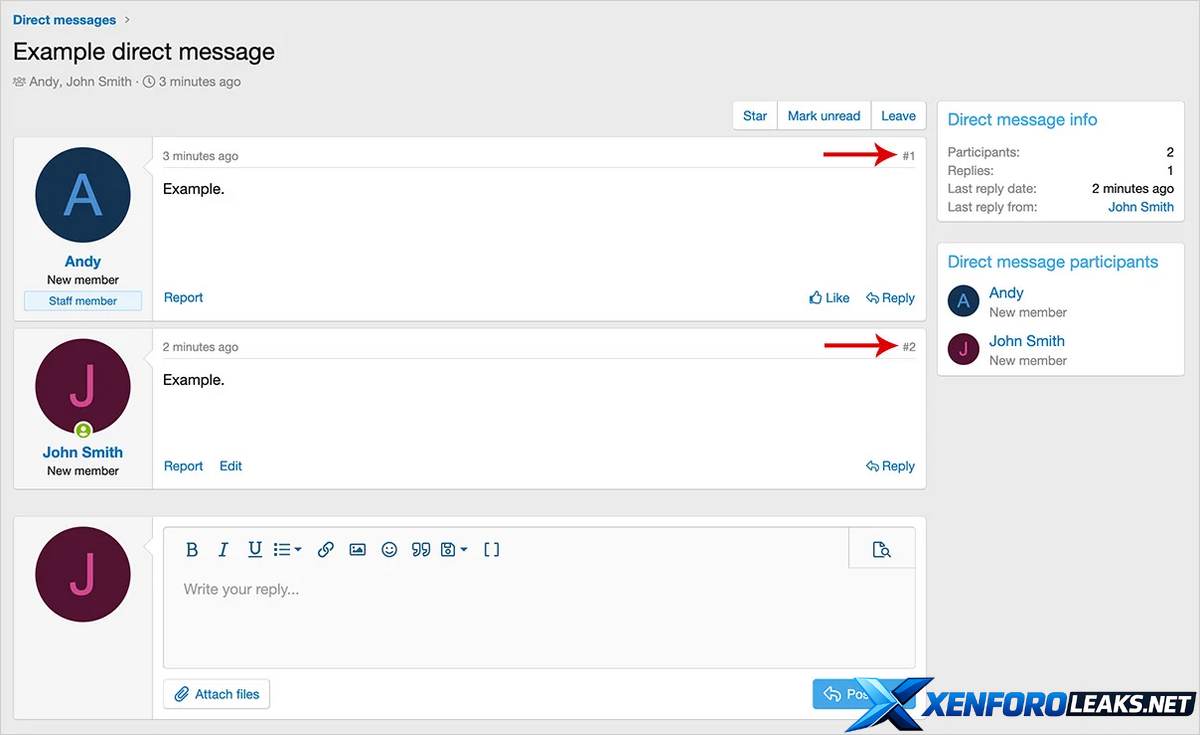Reply to John Smith's message
This screenshot has width=1200, height=735.
[890, 466]
